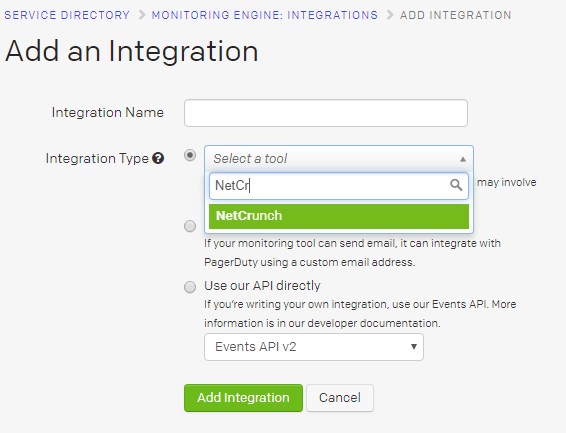Click the breadcrumb chevron after Service Directory
Viewport: 566px width, 433px height.
pyautogui.click(x=142, y=15)
